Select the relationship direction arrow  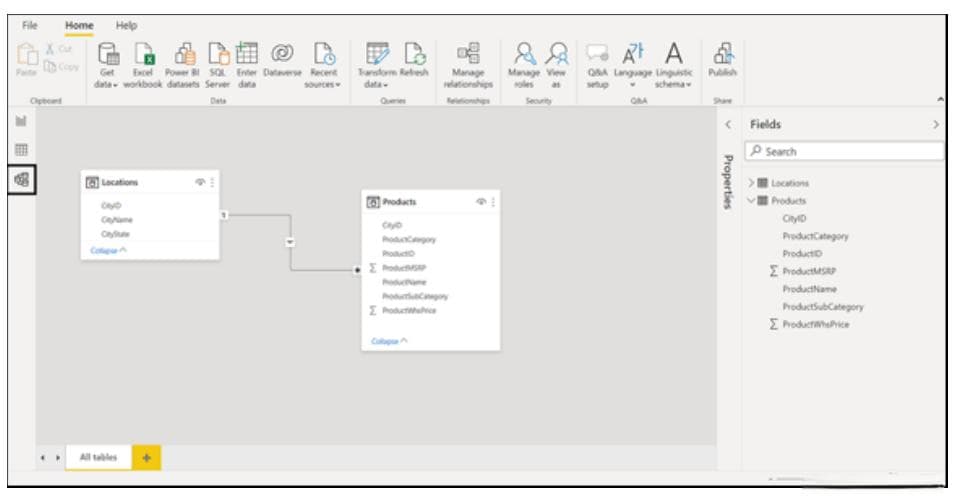tap(290, 242)
